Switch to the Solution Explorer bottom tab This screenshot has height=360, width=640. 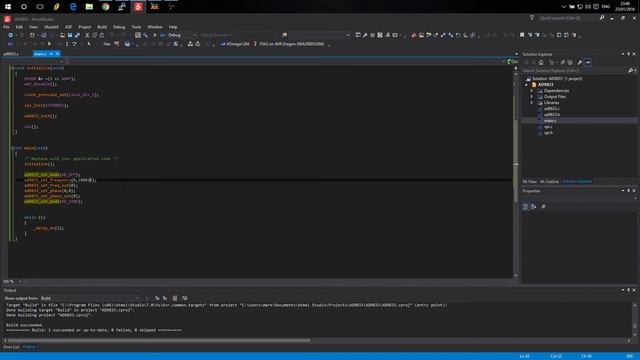pyautogui.click(x=577, y=182)
